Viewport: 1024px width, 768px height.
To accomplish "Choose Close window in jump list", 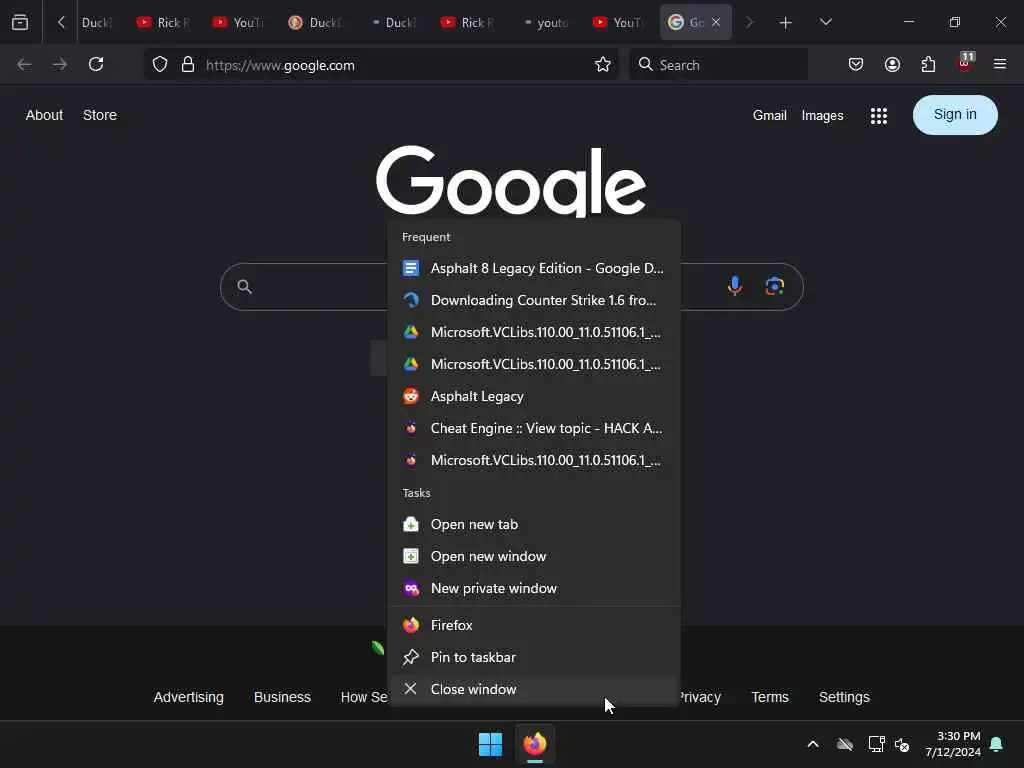I will pos(534,690).
